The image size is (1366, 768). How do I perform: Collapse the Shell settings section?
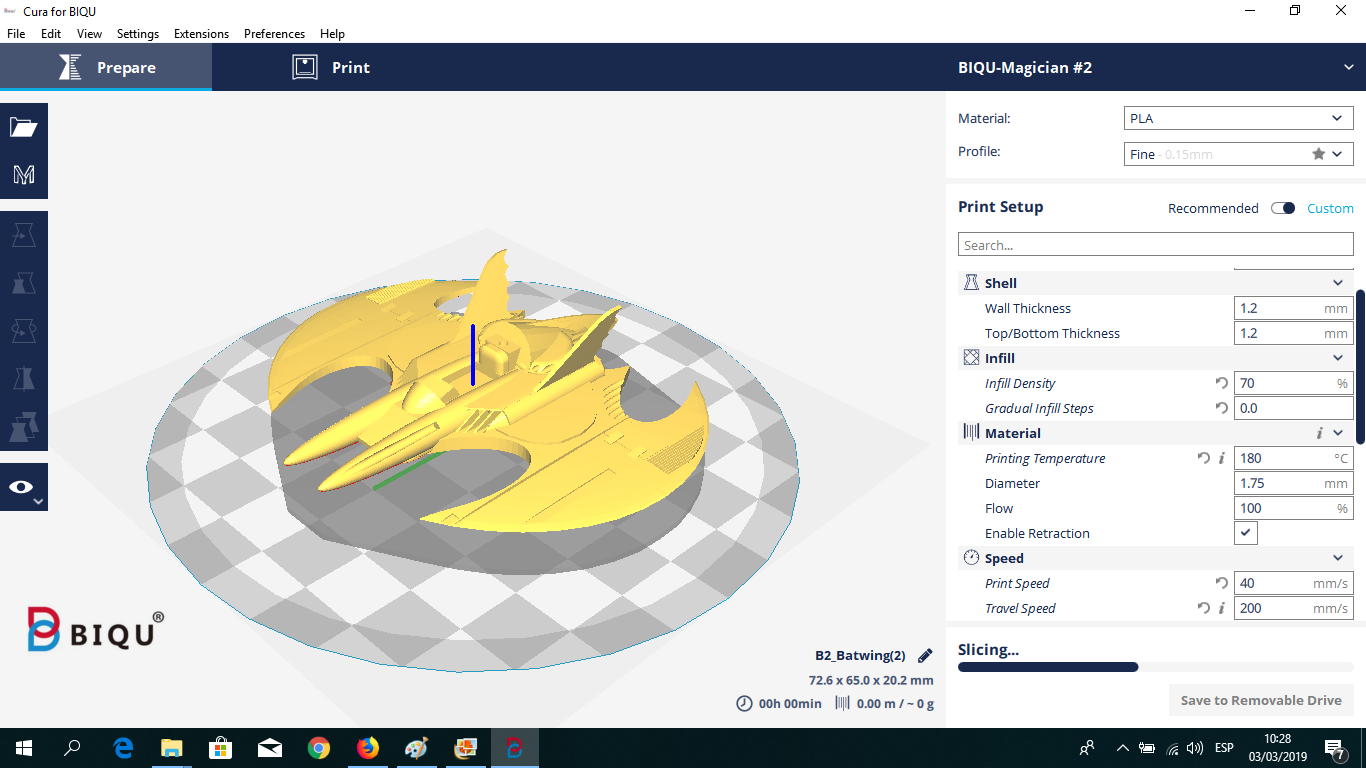[1338, 283]
